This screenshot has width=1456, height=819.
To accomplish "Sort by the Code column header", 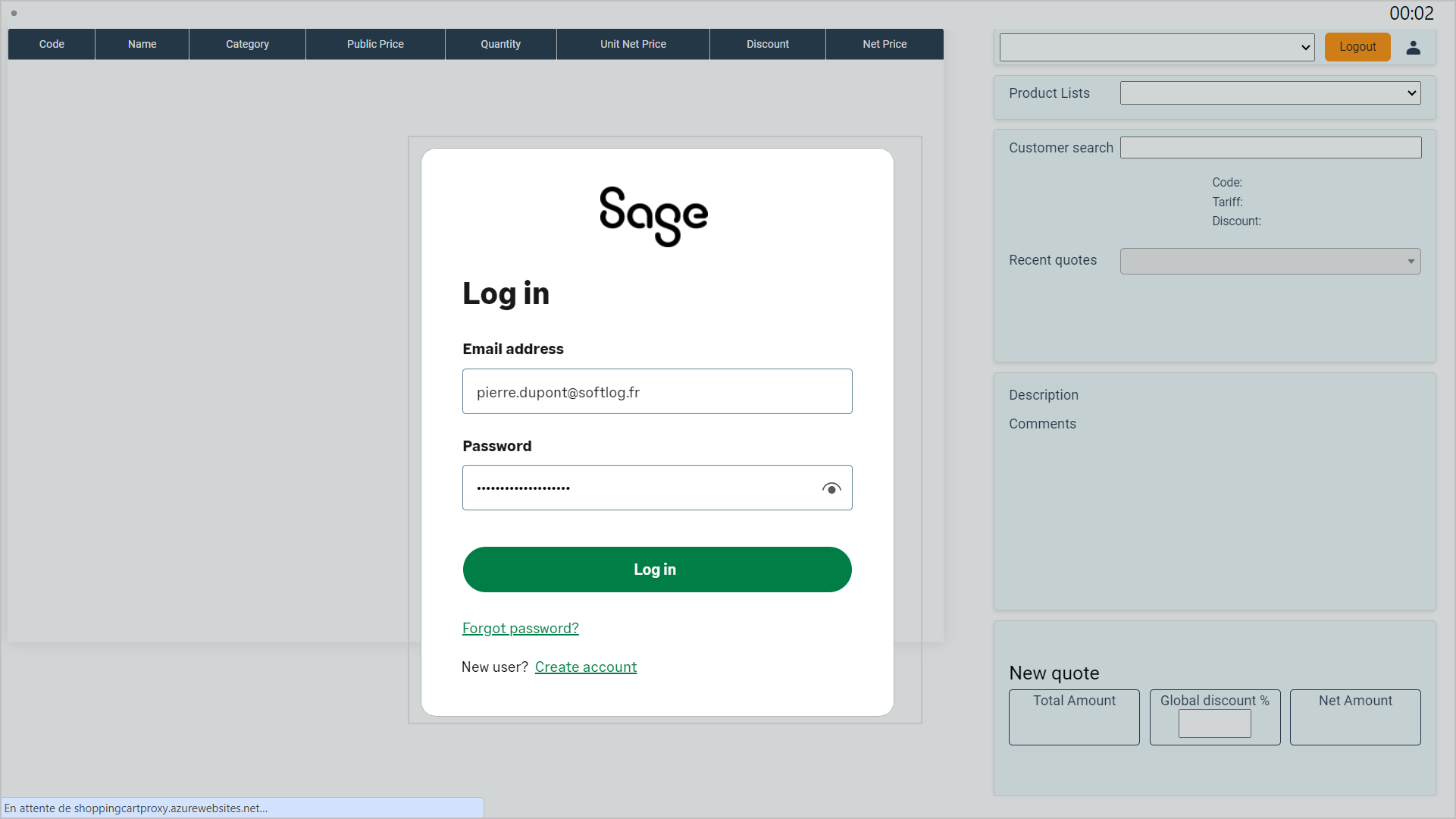I will (52, 44).
